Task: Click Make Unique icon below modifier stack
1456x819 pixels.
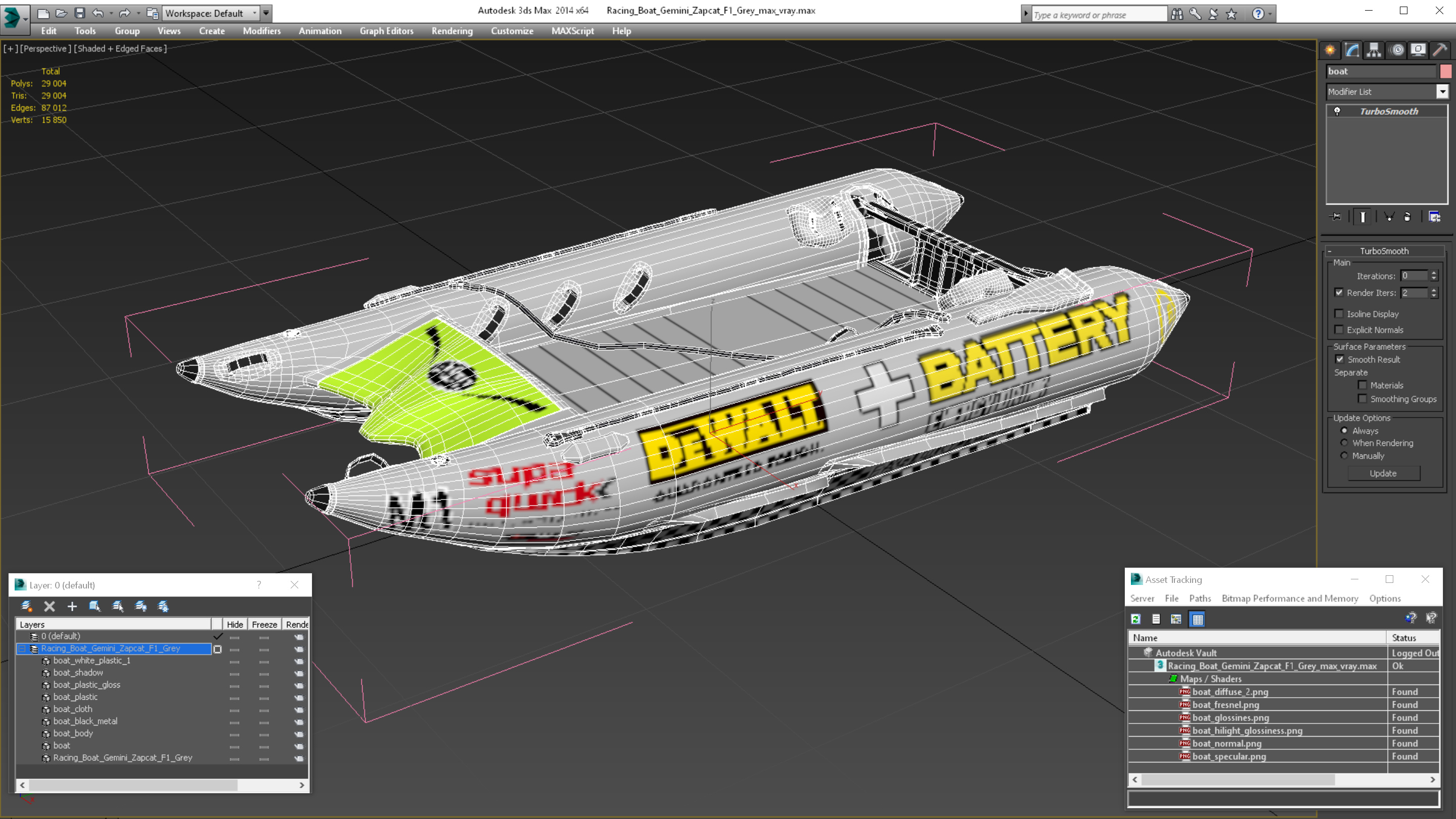Action: click(x=1389, y=216)
